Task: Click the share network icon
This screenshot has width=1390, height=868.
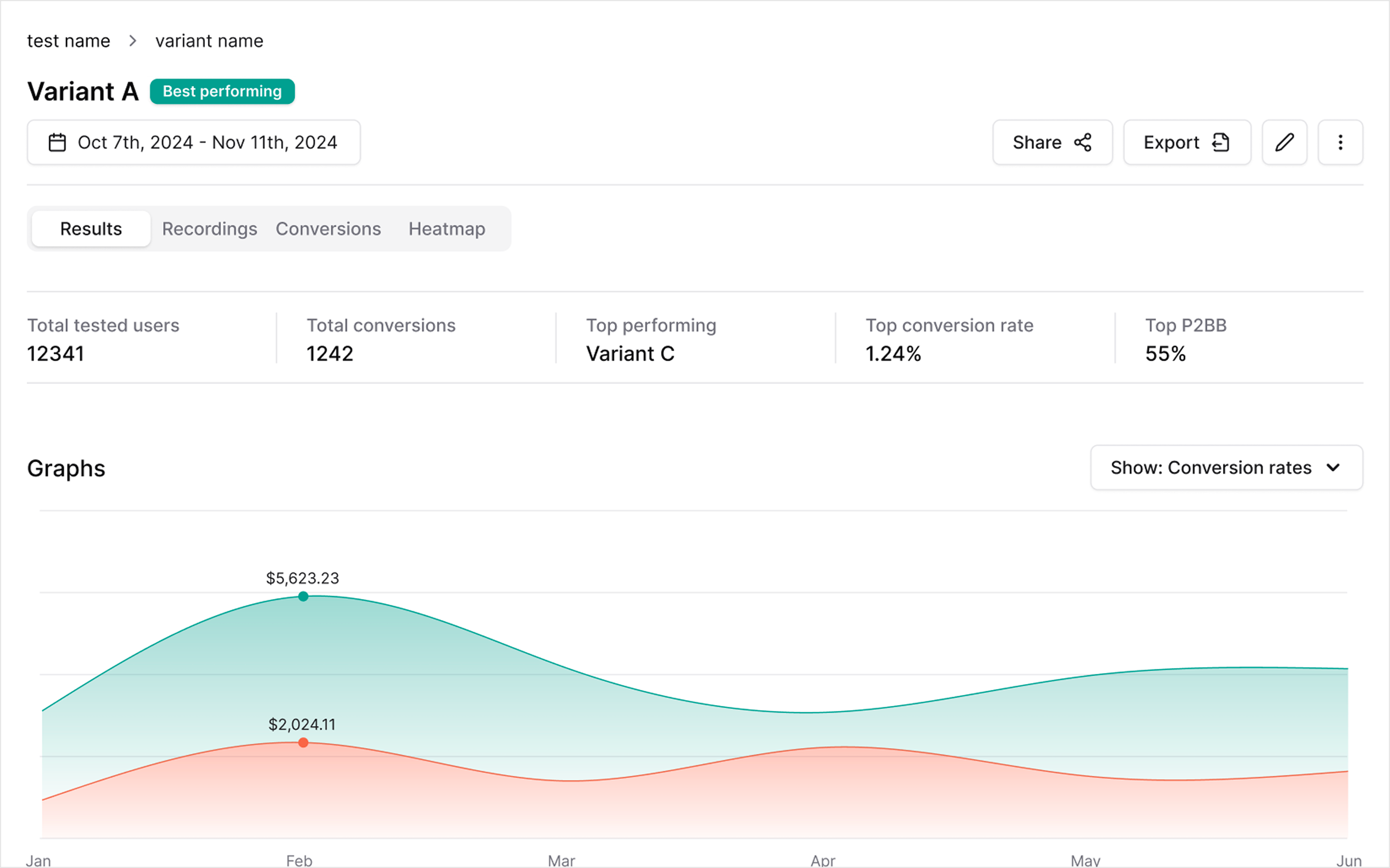Action: tap(1082, 142)
